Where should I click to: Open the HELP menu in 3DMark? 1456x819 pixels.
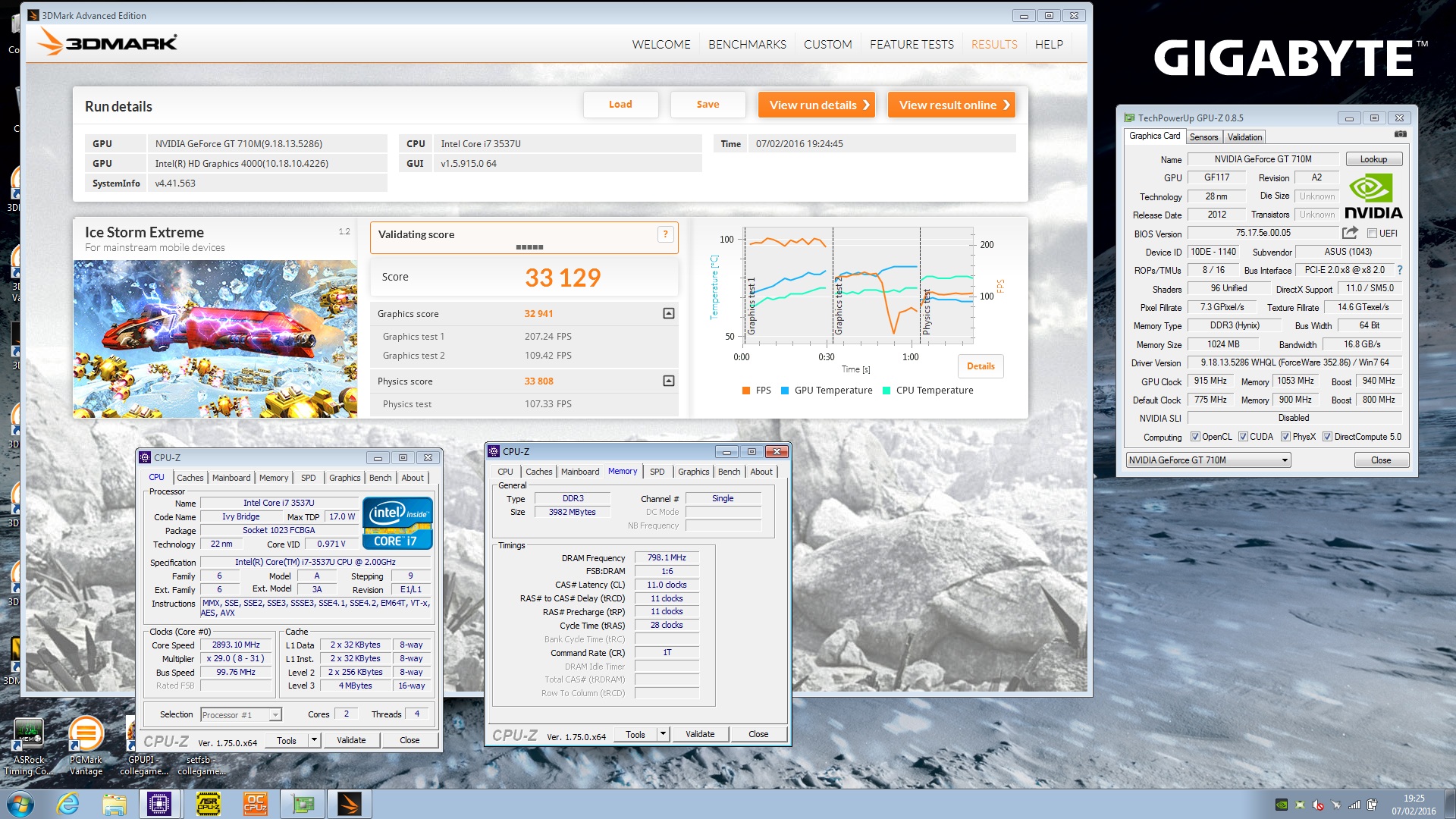1049,44
